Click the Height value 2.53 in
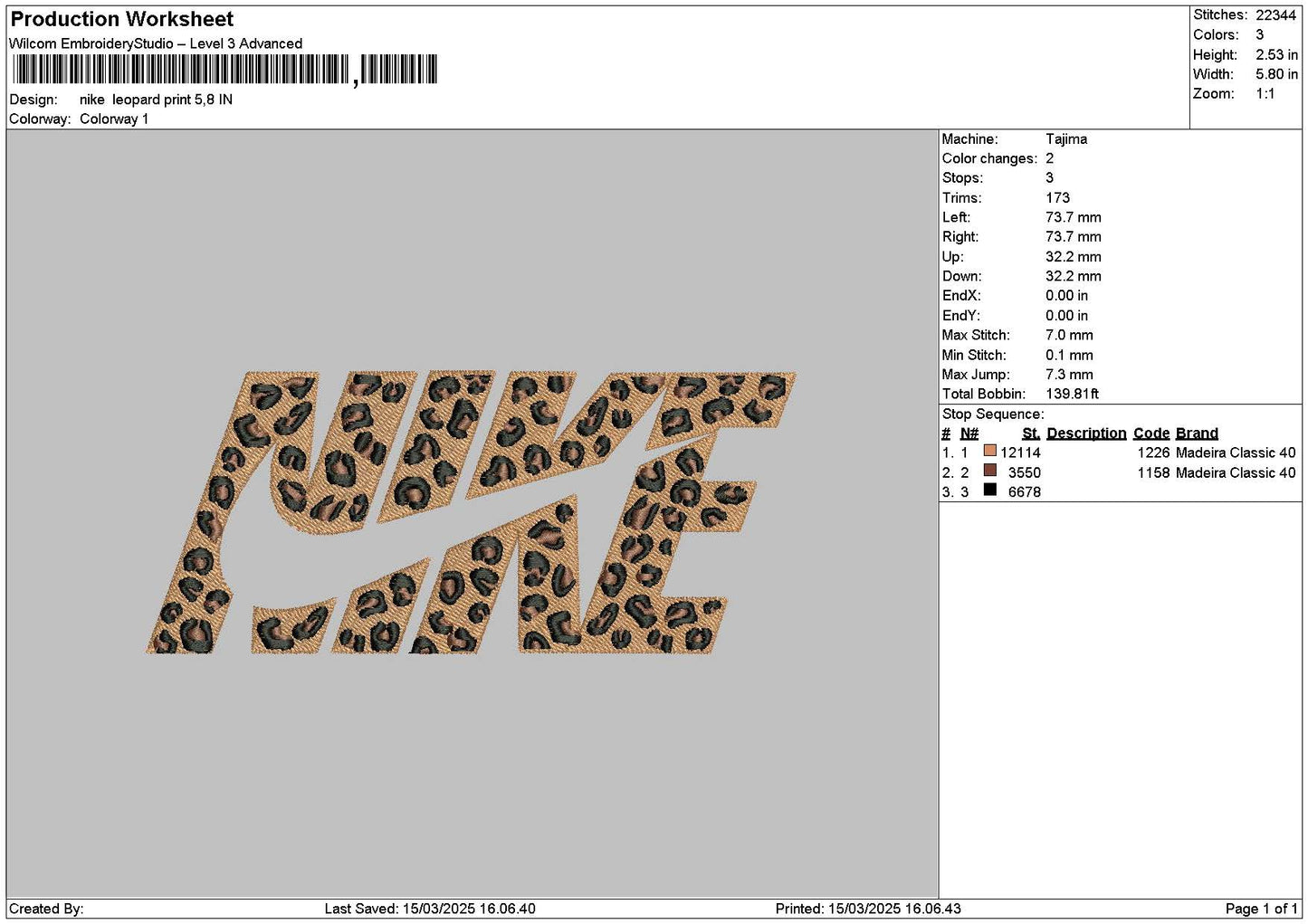 tap(1276, 54)
